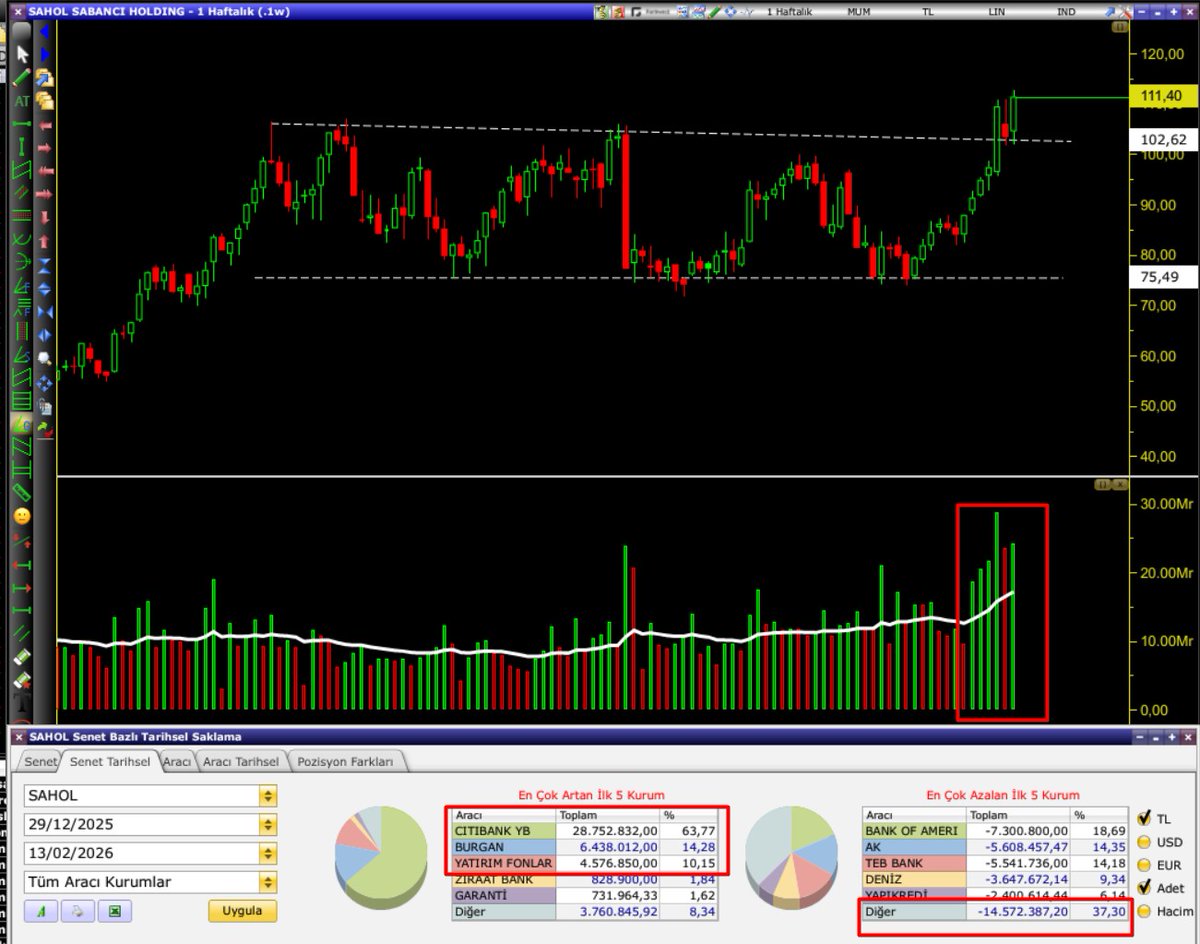Switch to the Aracı tab
The height and width of the screenshot is (944, 1200).
click(x=177, y=761)
